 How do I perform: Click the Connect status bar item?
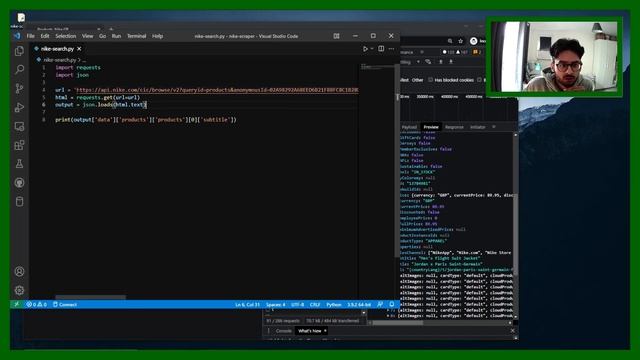tap(65, 304)
